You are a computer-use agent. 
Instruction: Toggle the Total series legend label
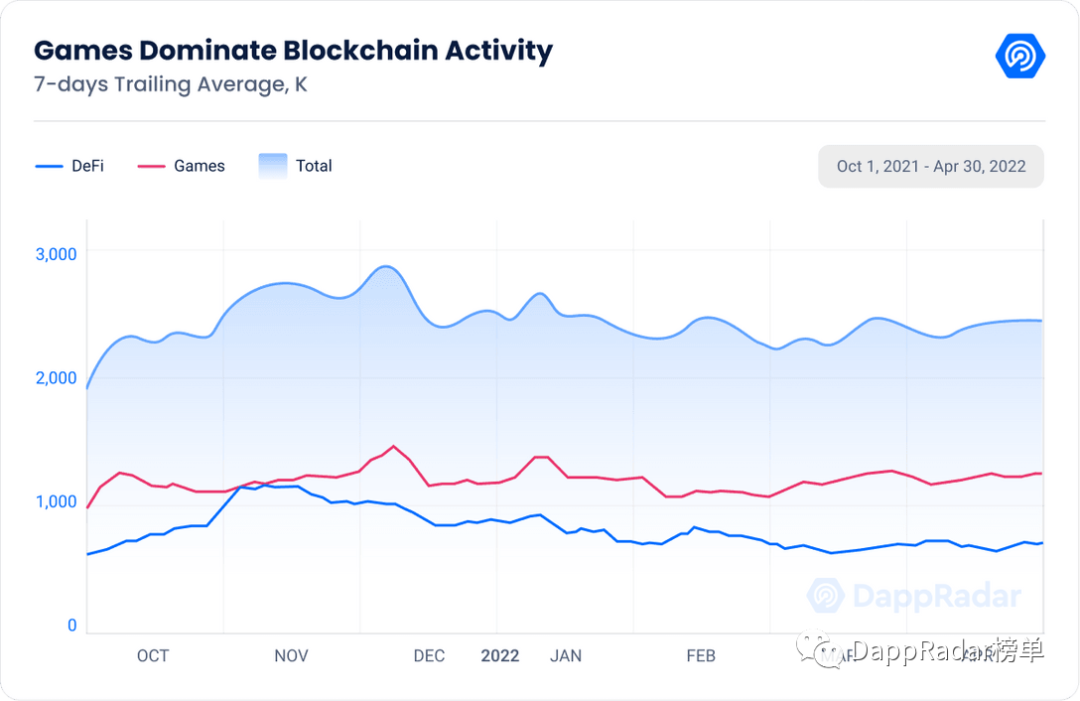click(x=314, y=166)
